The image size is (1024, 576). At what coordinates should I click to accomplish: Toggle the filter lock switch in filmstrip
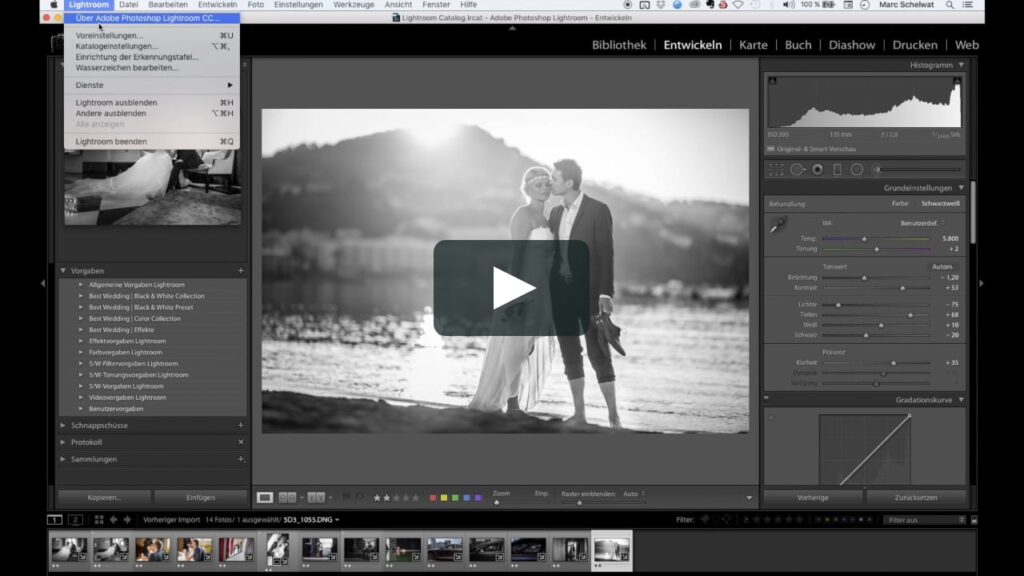974,520
